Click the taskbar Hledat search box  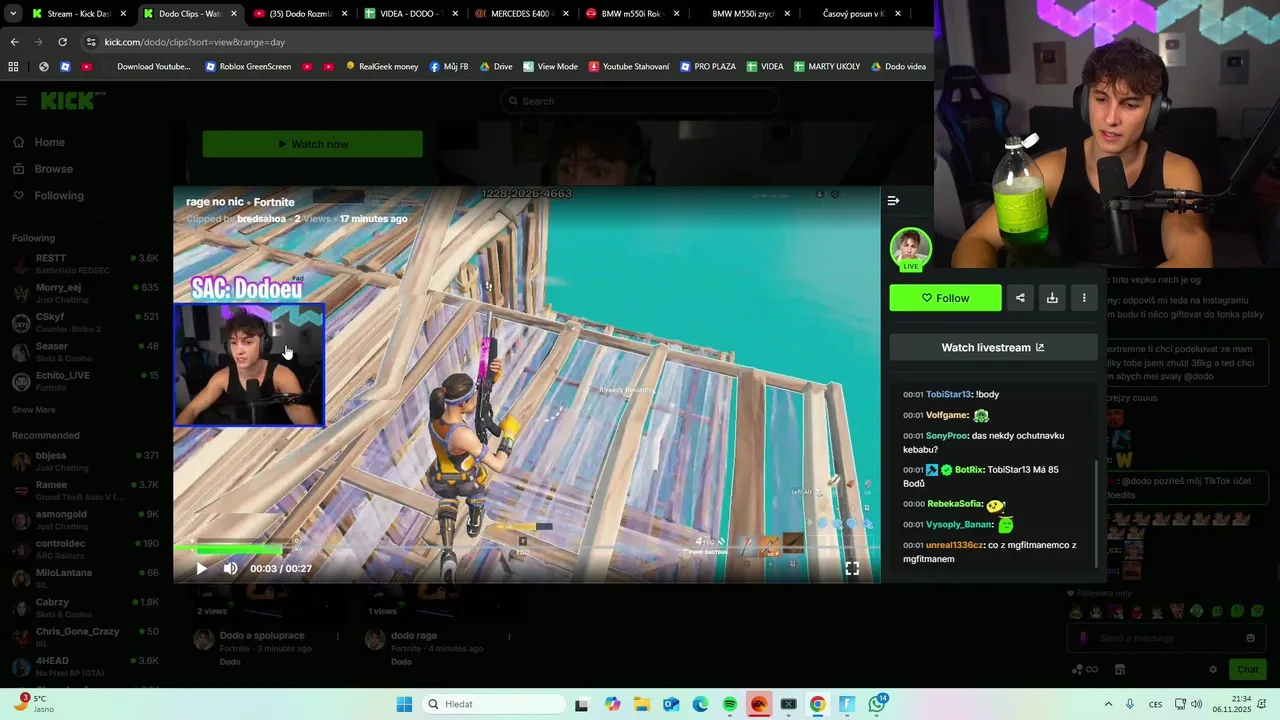pyautogui.click(x=495, y=704)
